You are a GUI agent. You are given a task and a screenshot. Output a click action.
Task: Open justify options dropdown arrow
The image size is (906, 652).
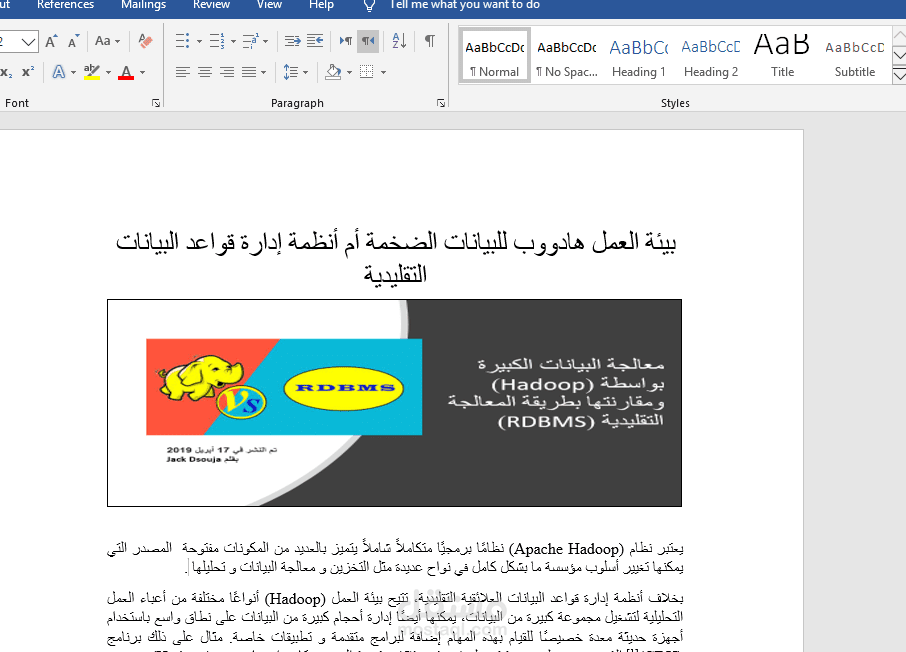click(x=263, y=73)
